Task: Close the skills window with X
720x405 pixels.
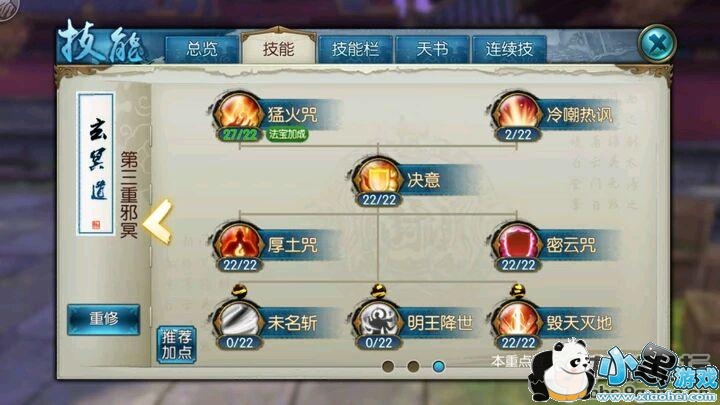Action: click(x=657, y=44)
